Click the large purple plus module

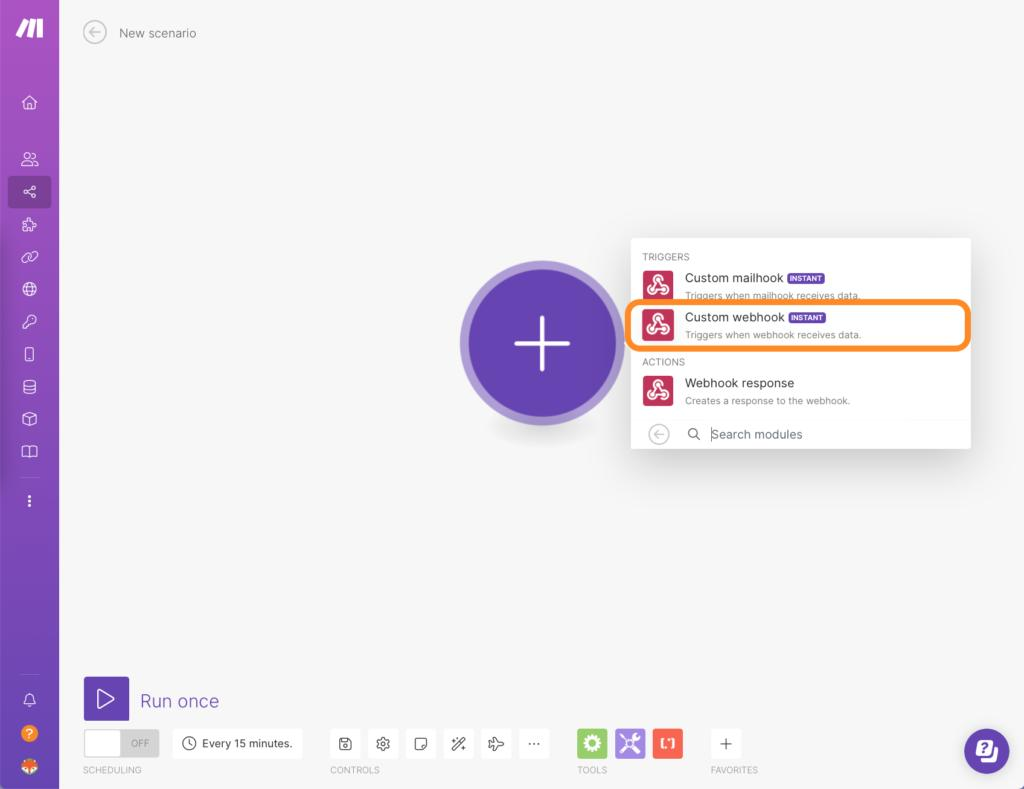click(x=541, y=343)
